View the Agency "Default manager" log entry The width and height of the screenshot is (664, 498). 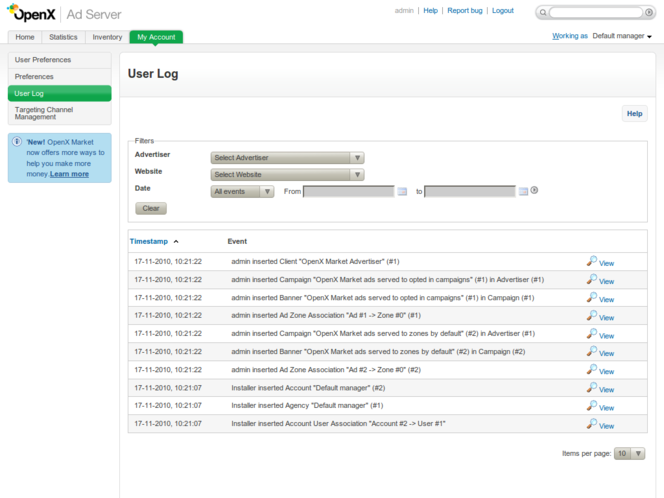600,406
